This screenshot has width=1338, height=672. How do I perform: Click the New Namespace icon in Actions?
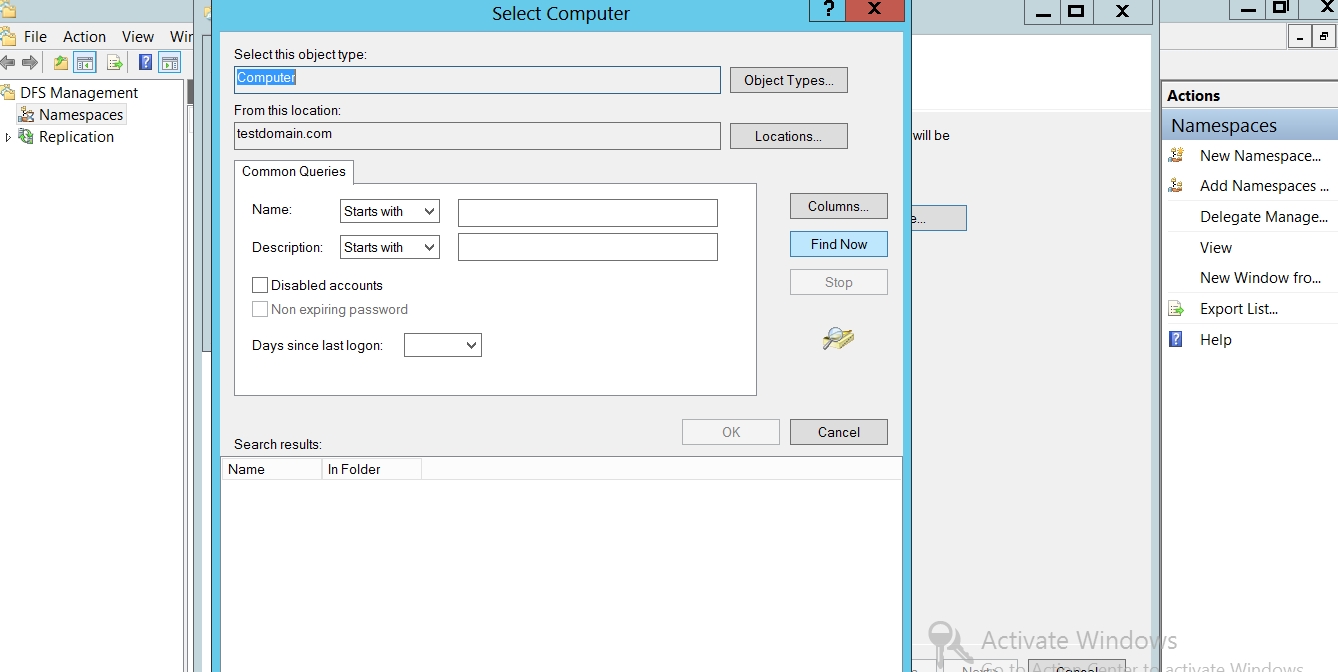tap(1177, 156)
